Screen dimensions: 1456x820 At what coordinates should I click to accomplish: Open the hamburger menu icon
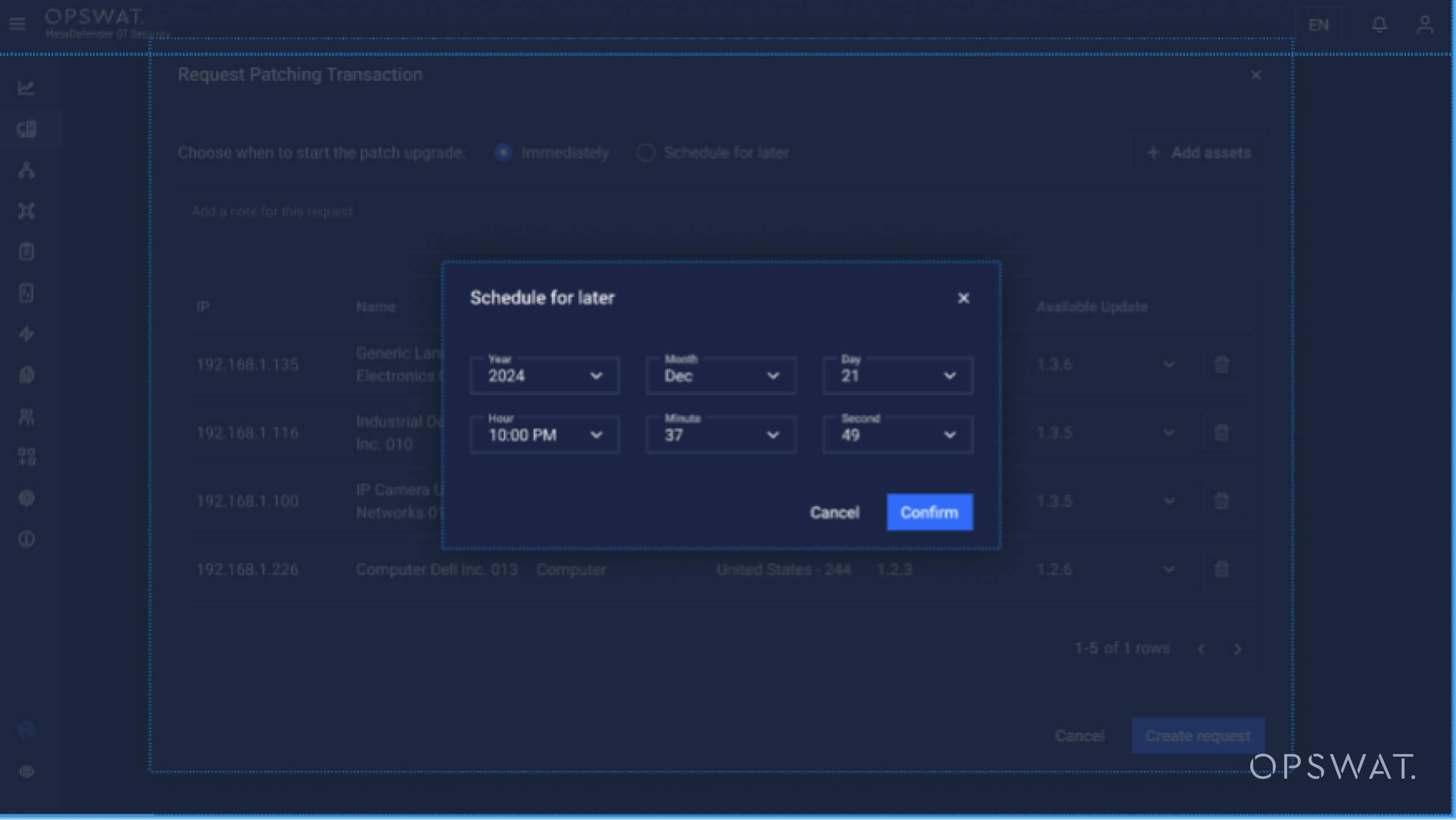pos(17,24)
